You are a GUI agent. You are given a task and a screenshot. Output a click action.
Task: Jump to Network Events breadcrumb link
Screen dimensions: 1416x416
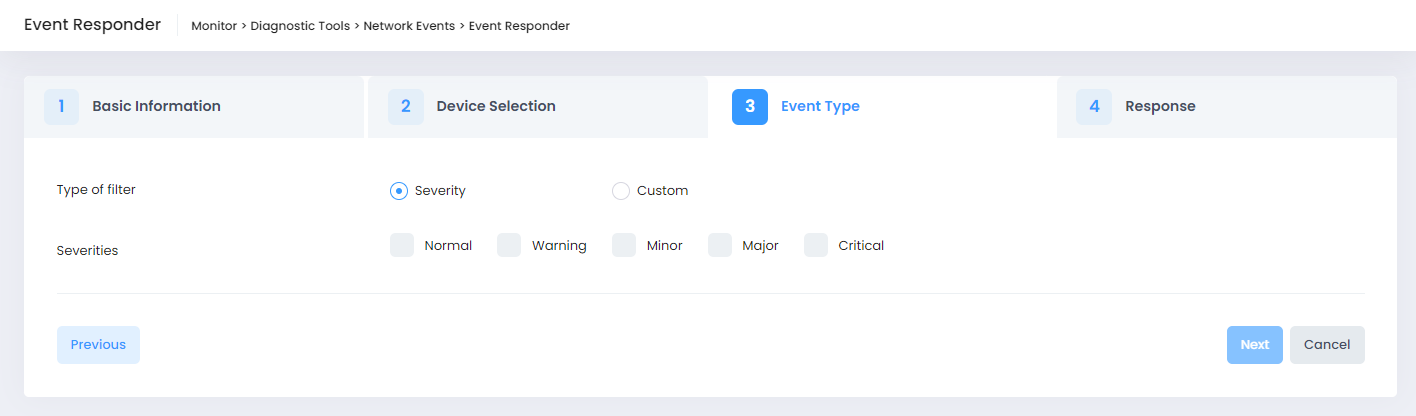click(409, 26)
